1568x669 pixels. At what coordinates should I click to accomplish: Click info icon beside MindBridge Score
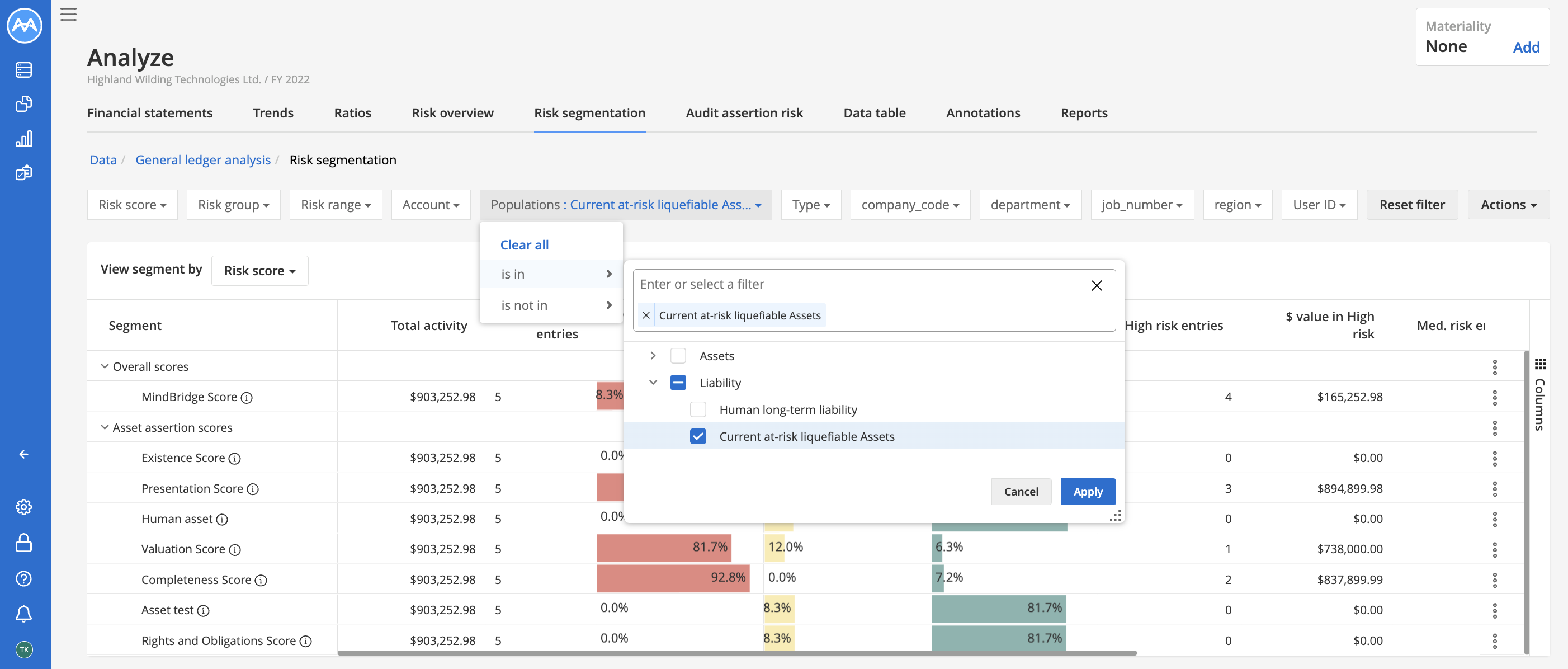coord(247,398)
